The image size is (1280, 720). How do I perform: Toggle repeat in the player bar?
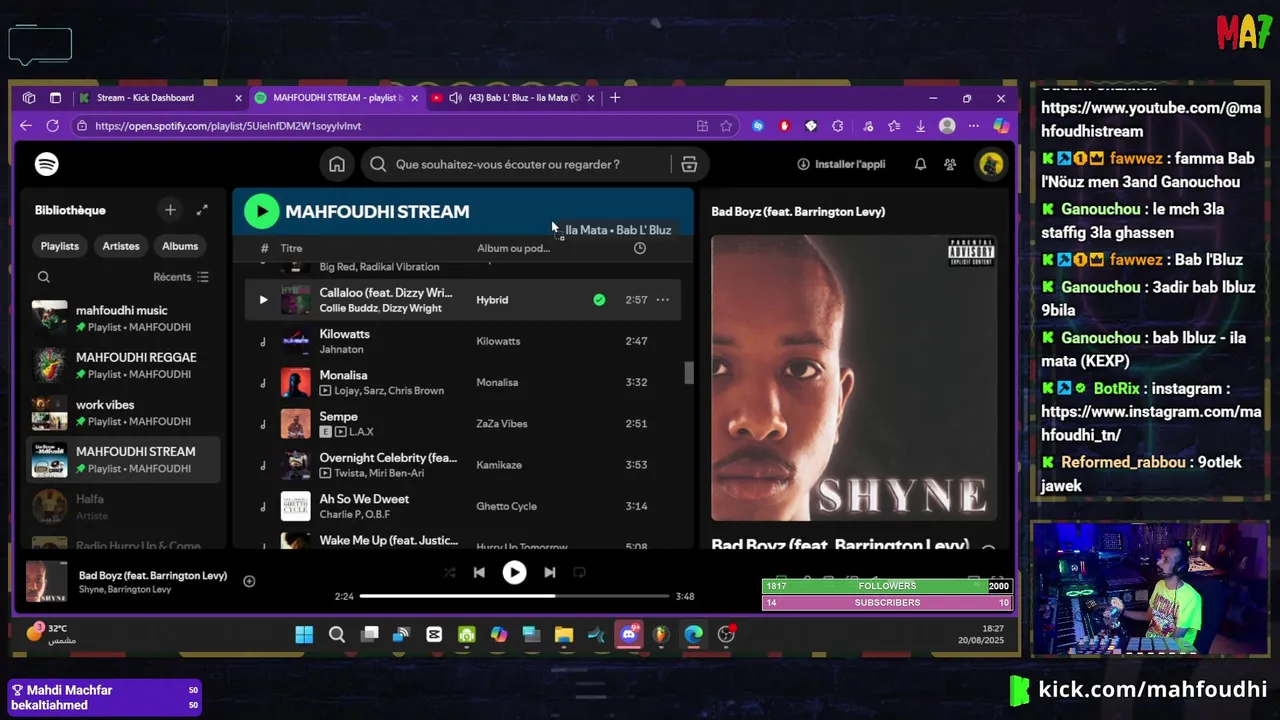tap(579, 572)
